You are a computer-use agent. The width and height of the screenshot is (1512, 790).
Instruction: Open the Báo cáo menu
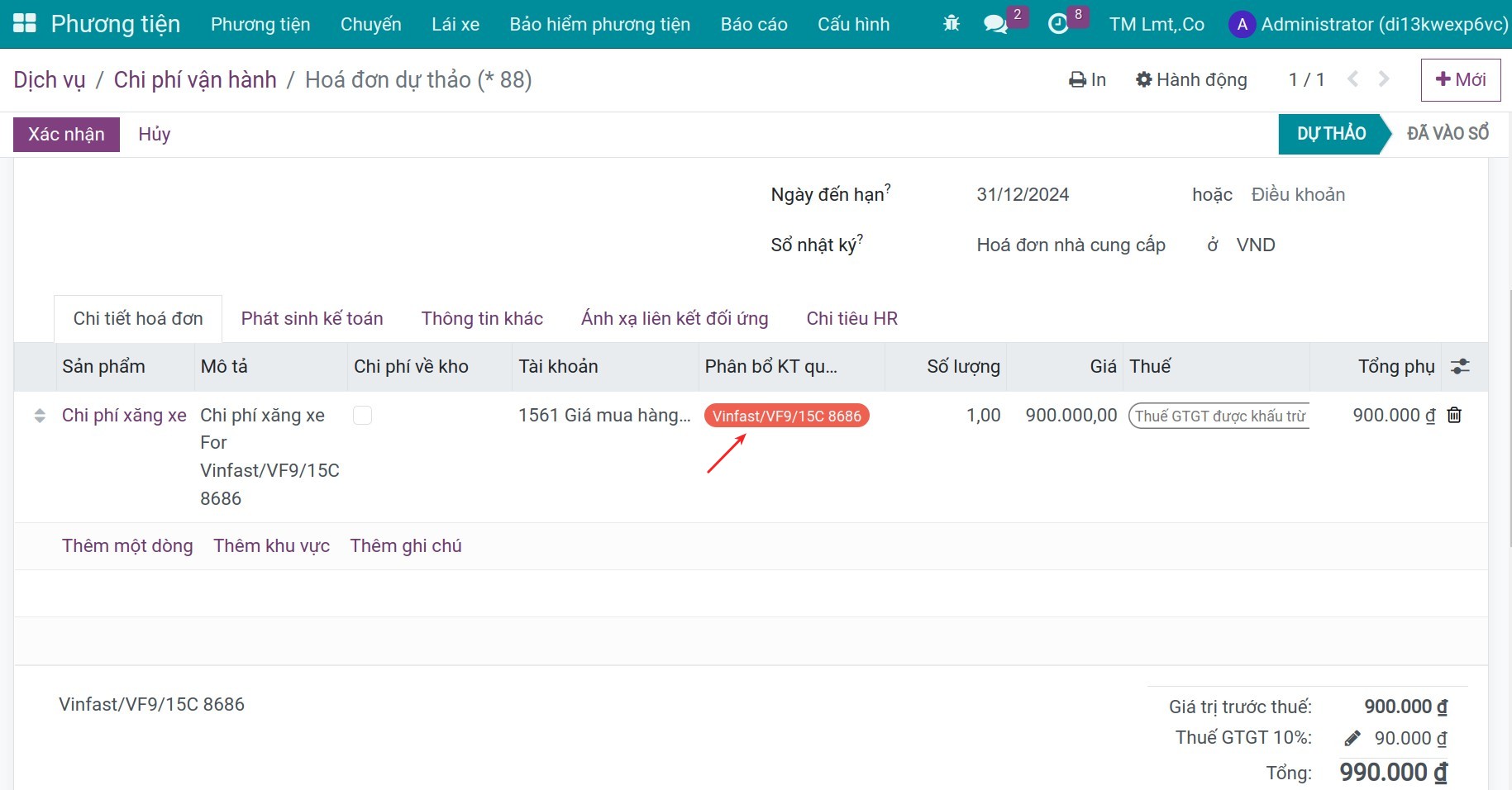[754, 24]
